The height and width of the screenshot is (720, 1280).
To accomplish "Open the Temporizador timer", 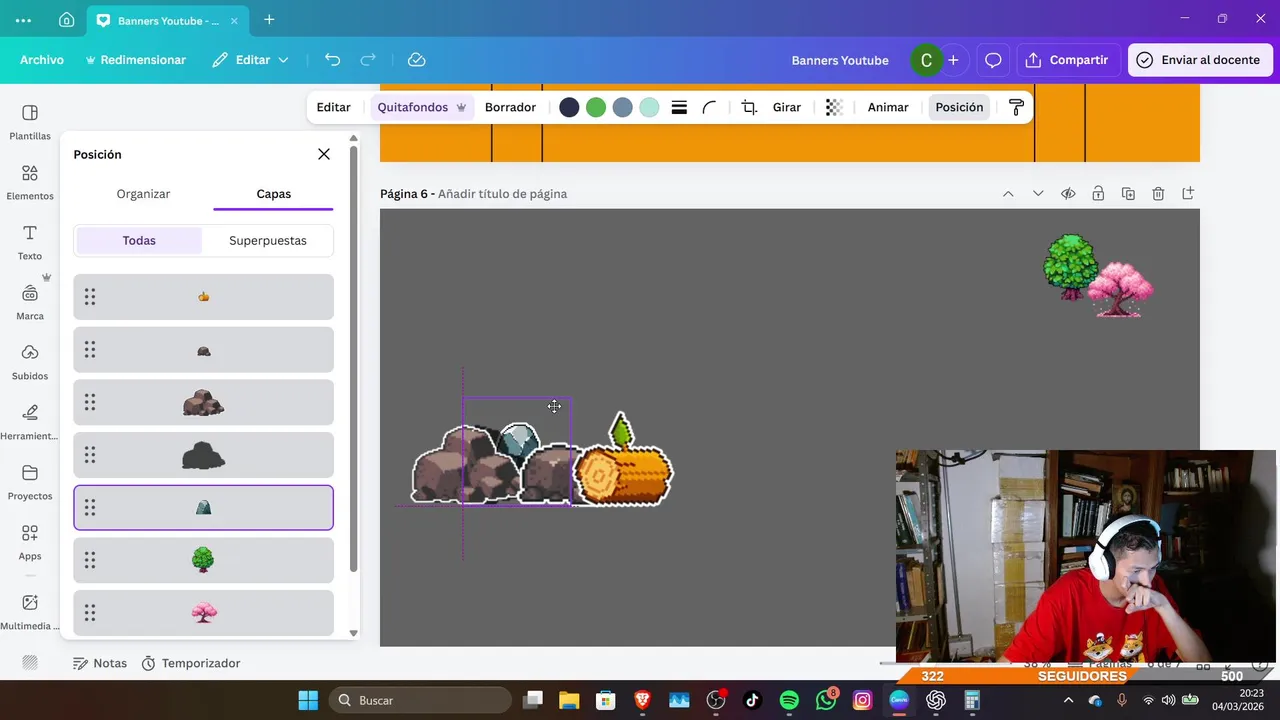I will pyautogui.click(x=191, y=663).
